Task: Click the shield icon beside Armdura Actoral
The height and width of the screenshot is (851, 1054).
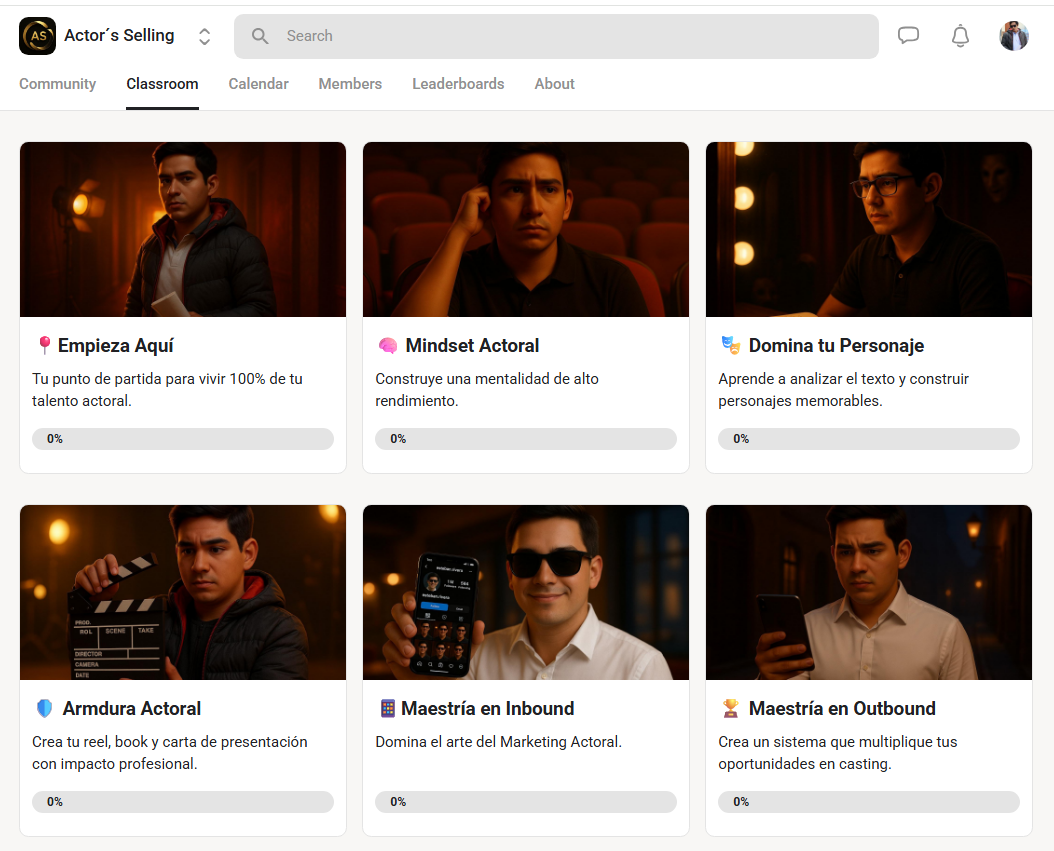Action: point(44,708)
